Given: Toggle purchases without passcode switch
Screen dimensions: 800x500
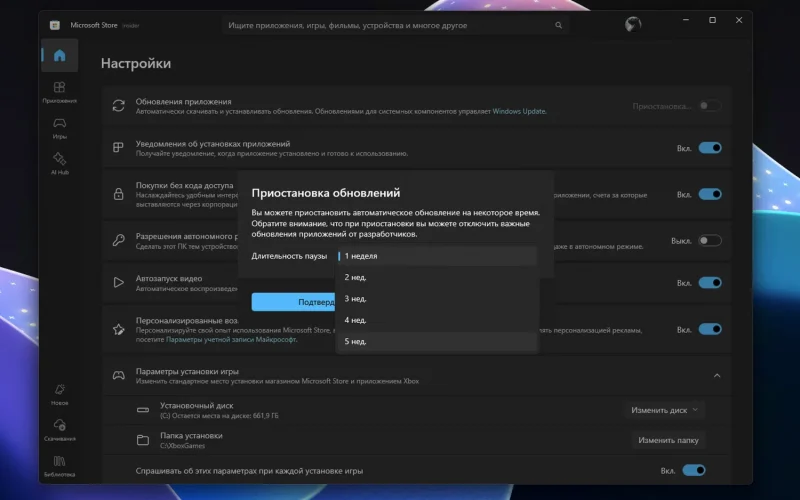Looking at the screenshot, I should pos(710,194).
